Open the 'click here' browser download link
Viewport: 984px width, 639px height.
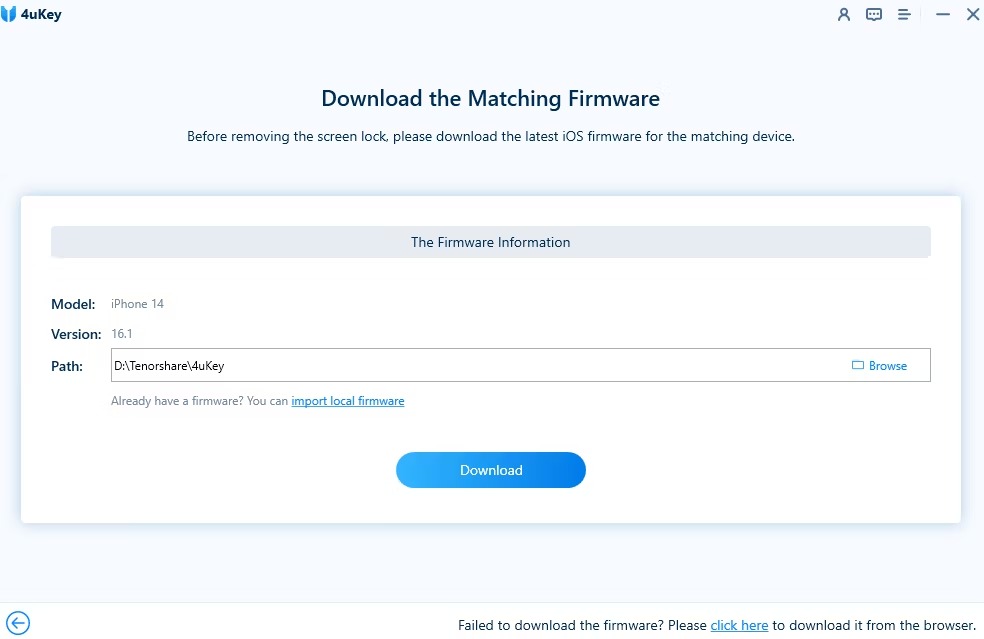click(x=739, y=626)
